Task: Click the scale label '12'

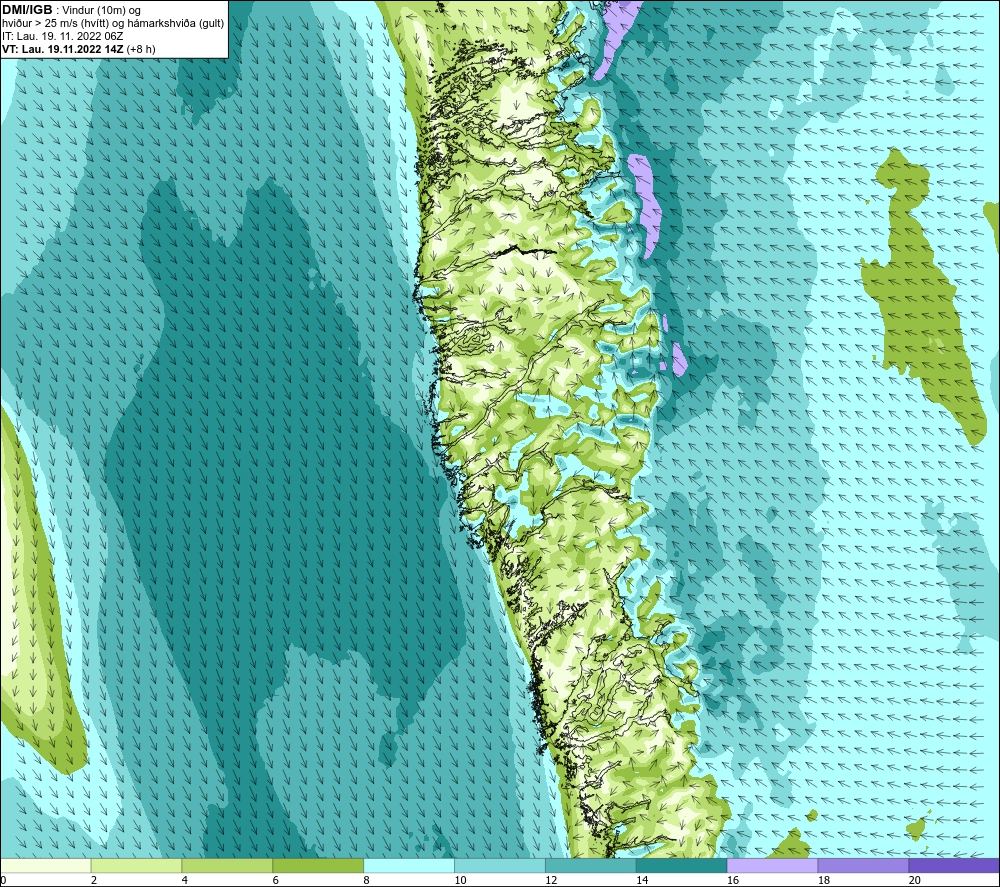Action: [551, 880]
